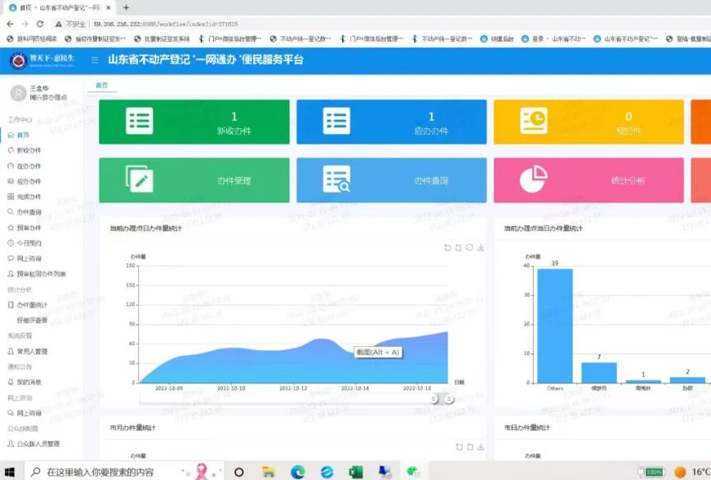This screenshot has width=711, height=480.
Task: Open 办件量统计 in the sidebar
Action: [32, 305]
